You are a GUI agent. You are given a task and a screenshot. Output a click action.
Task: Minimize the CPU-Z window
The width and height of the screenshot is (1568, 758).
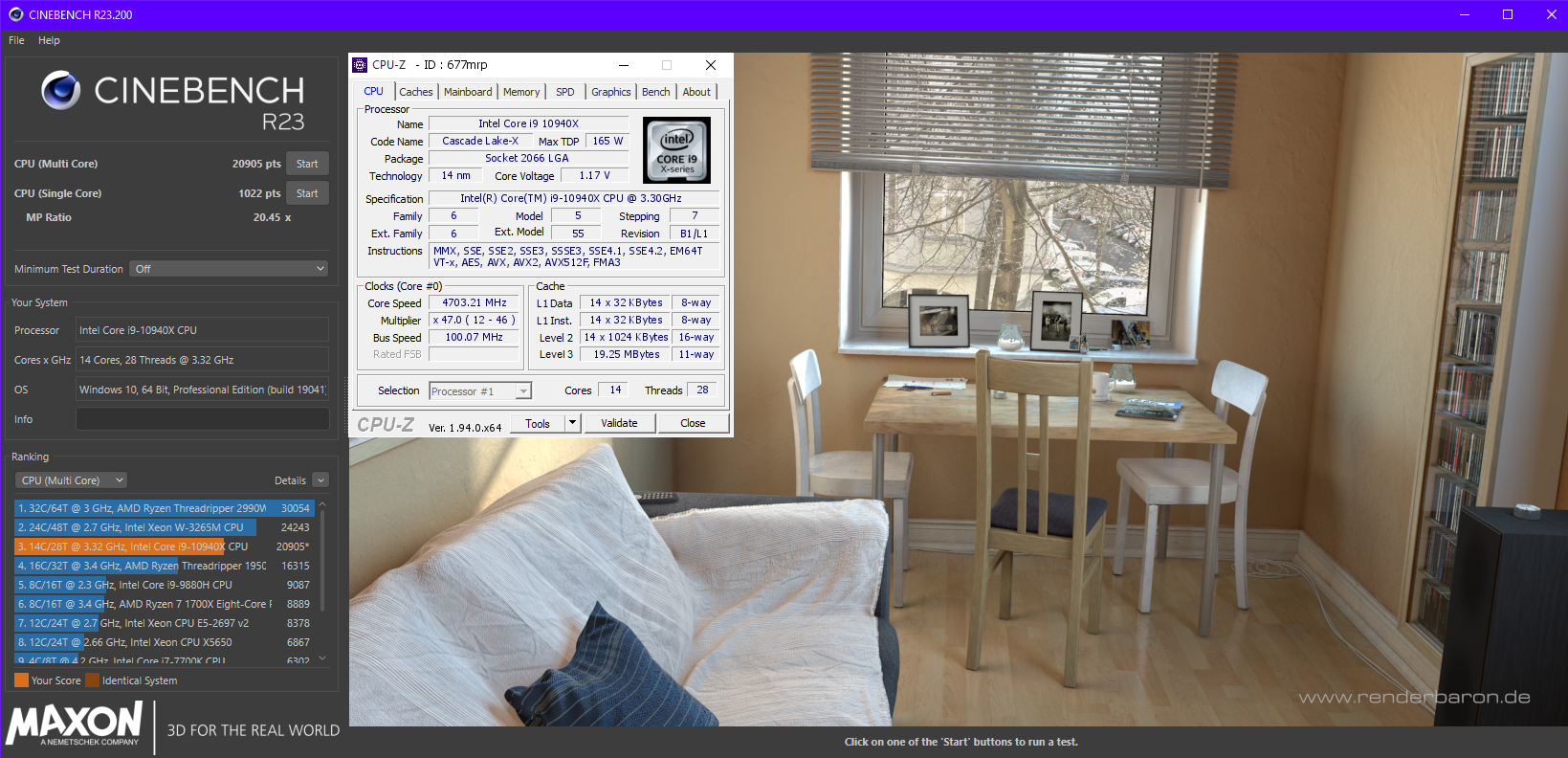coord(624,65)
